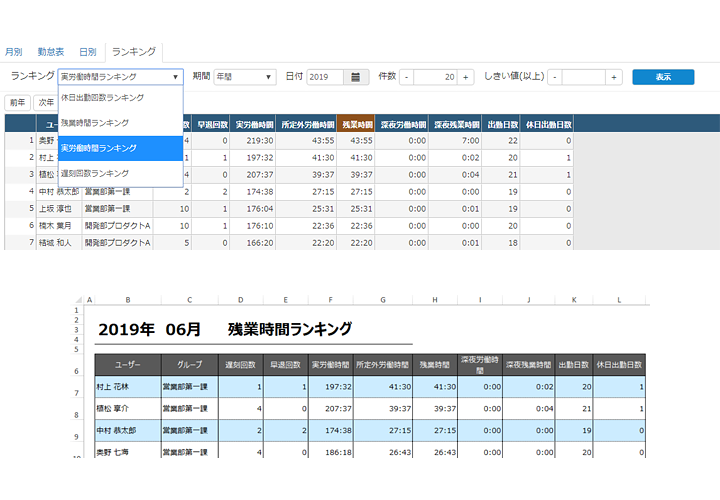Viewport: 720px width, 500px height.
Task: Sort by 深夜労働時間 column header
Action: coord(402,124)
